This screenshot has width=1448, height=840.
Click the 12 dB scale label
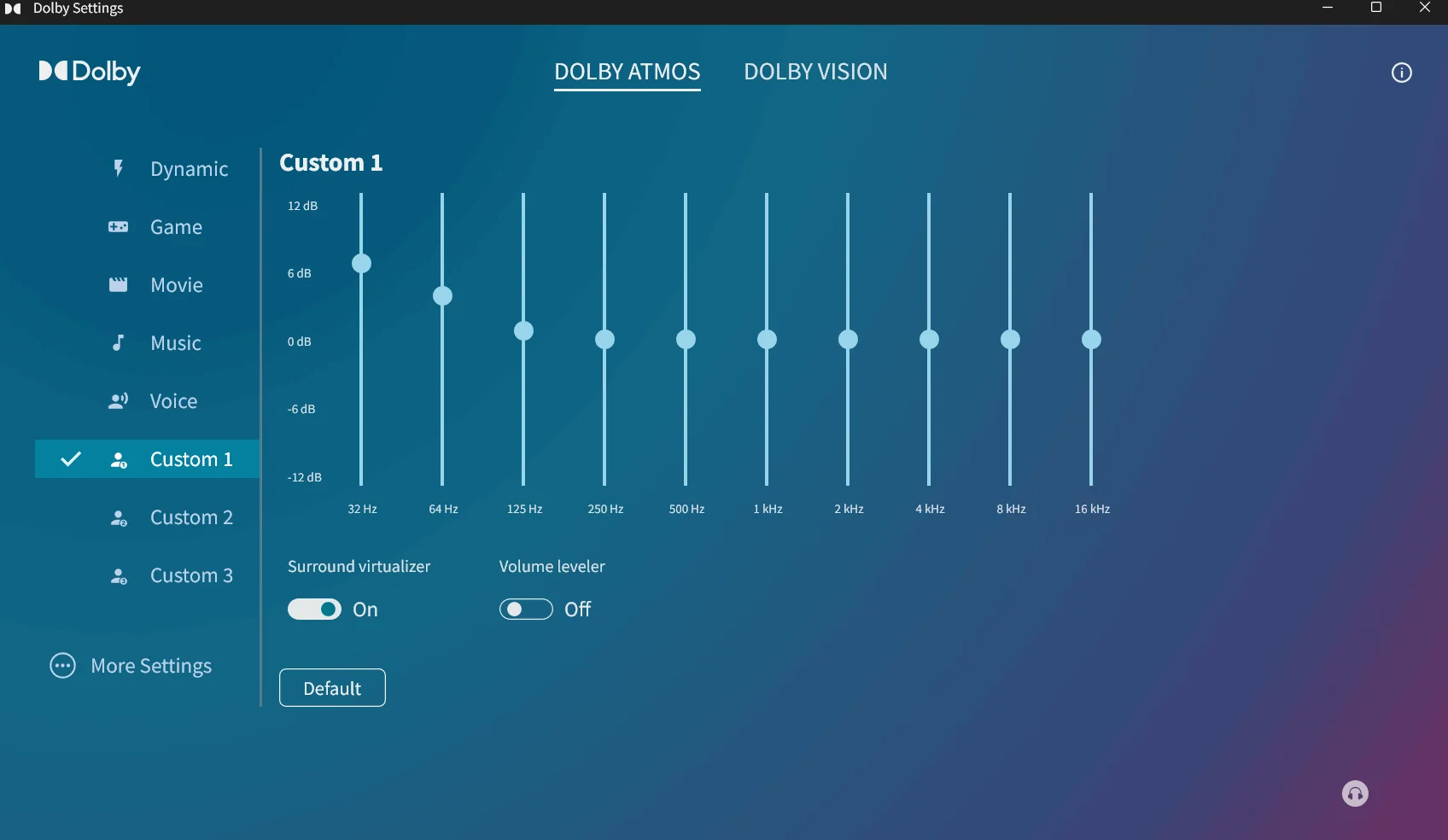[x=302, y=206]
